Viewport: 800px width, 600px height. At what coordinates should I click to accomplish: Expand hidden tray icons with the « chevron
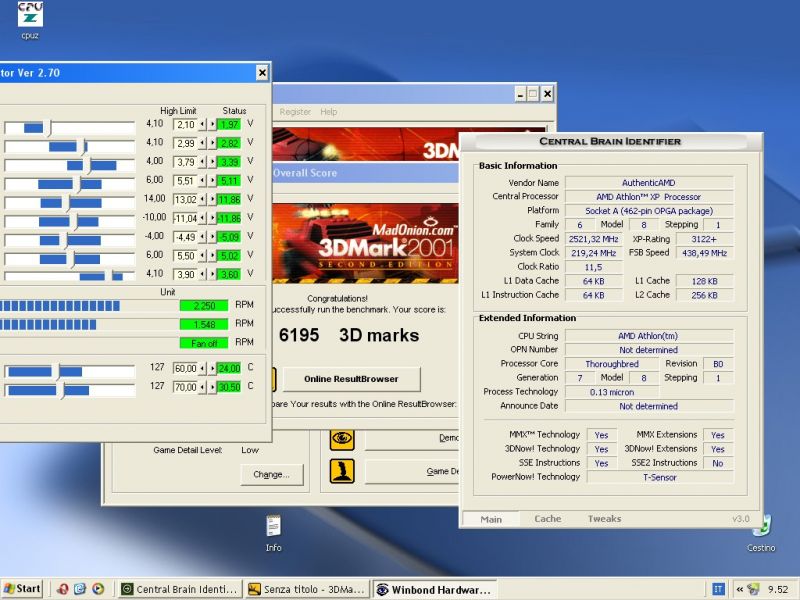click(x=739, y=589)
